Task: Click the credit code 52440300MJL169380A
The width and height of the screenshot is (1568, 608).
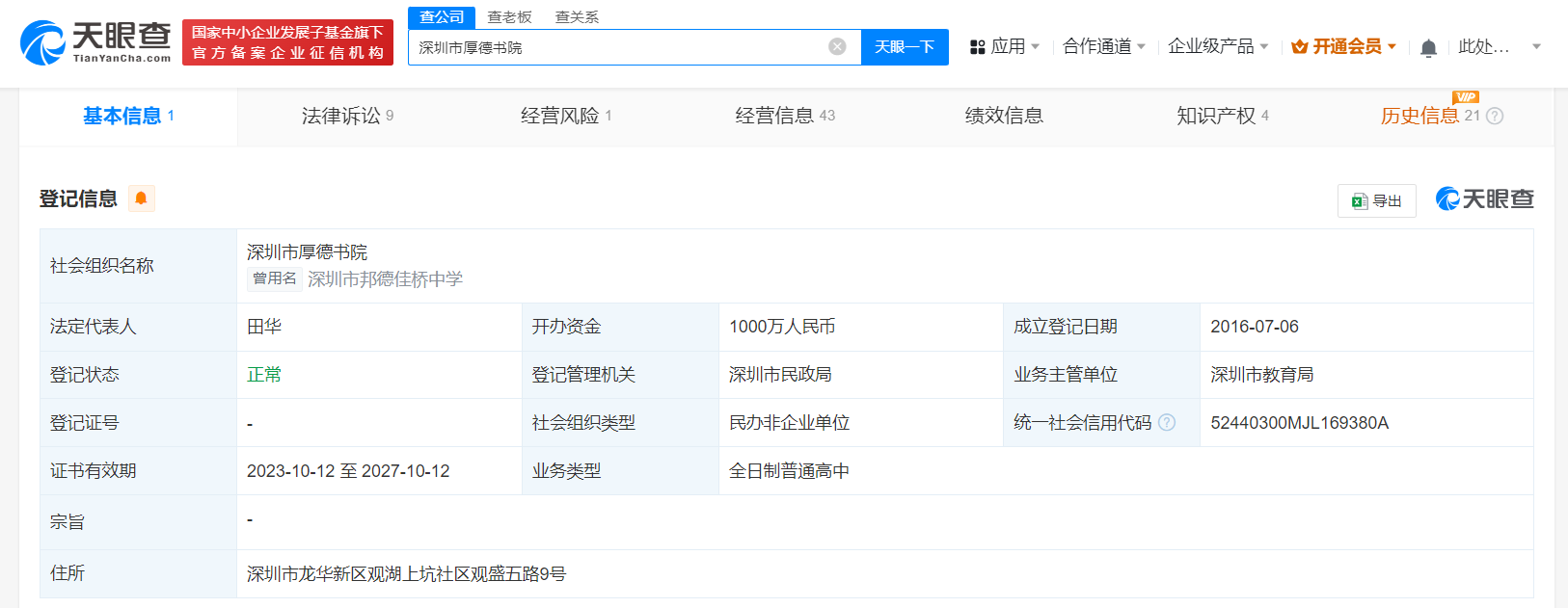Action: click(x=1299, y=423)
